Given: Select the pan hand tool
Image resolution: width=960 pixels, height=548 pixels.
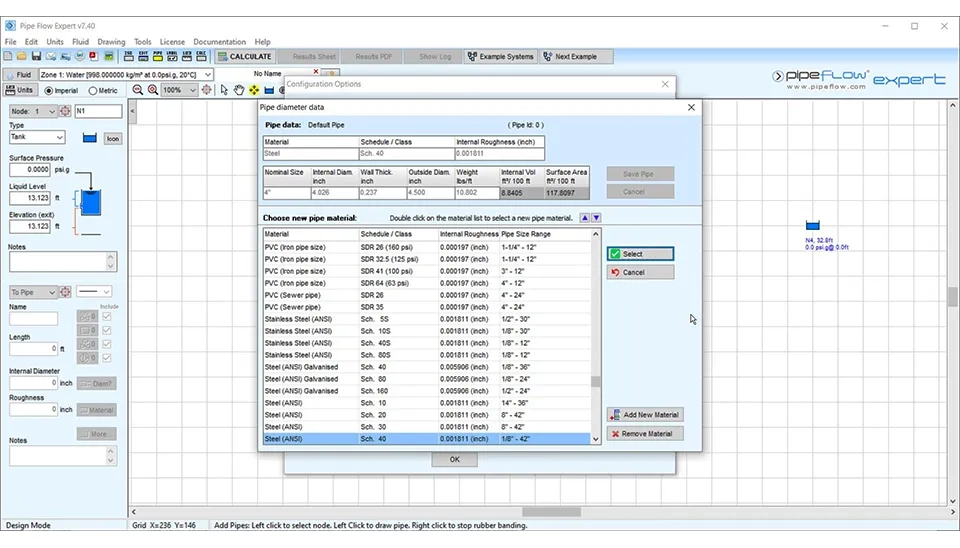Looking at the screenshot, I should [x=239, y=90].
